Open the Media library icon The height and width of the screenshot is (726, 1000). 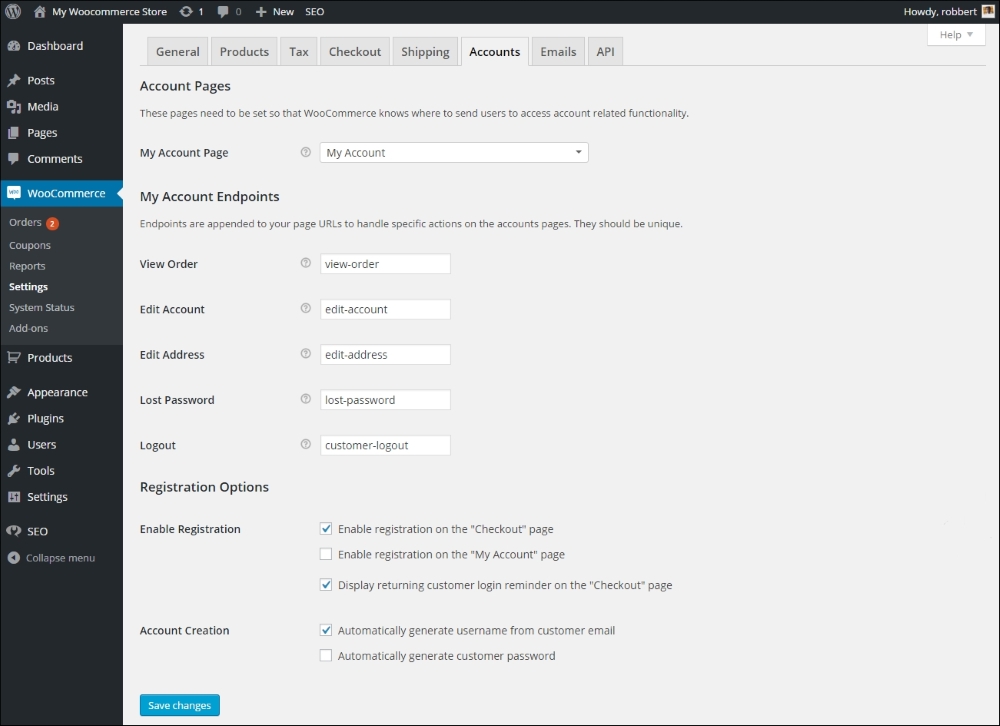click(x=15, y=106)
